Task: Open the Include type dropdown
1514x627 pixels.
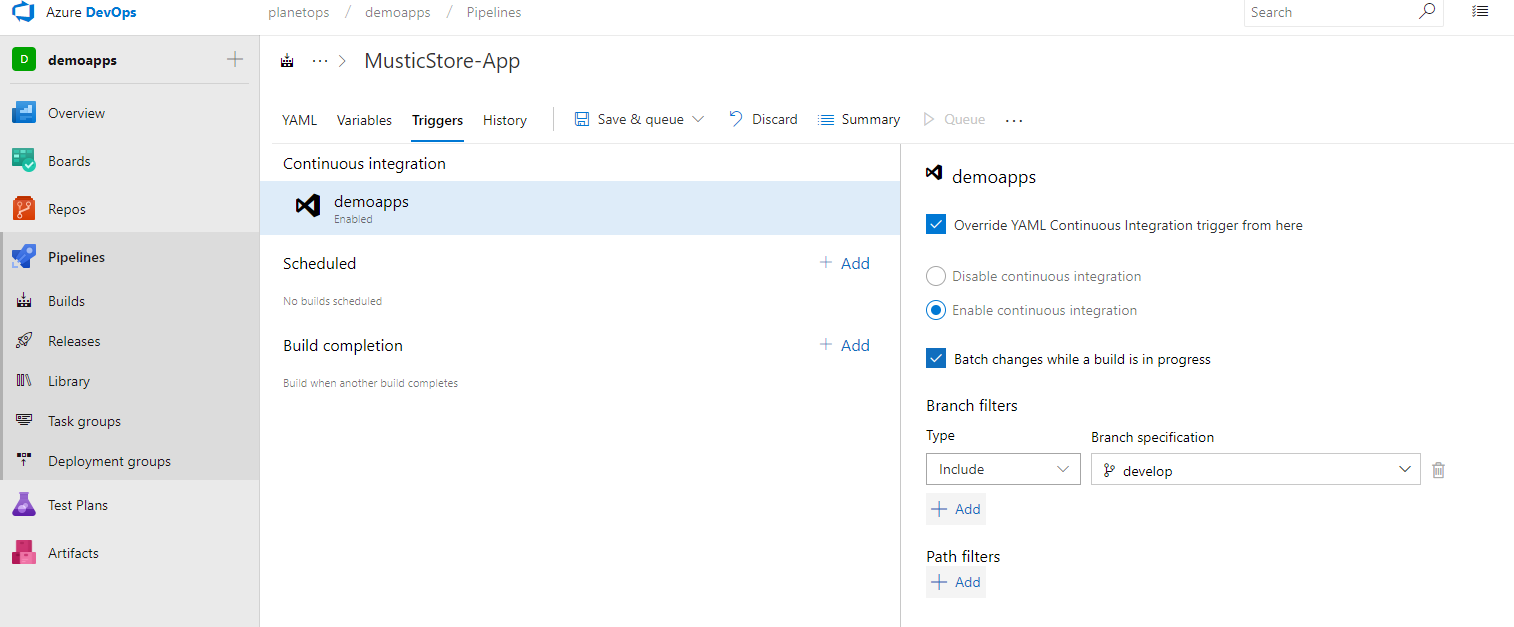Action: coord(1003,469)
